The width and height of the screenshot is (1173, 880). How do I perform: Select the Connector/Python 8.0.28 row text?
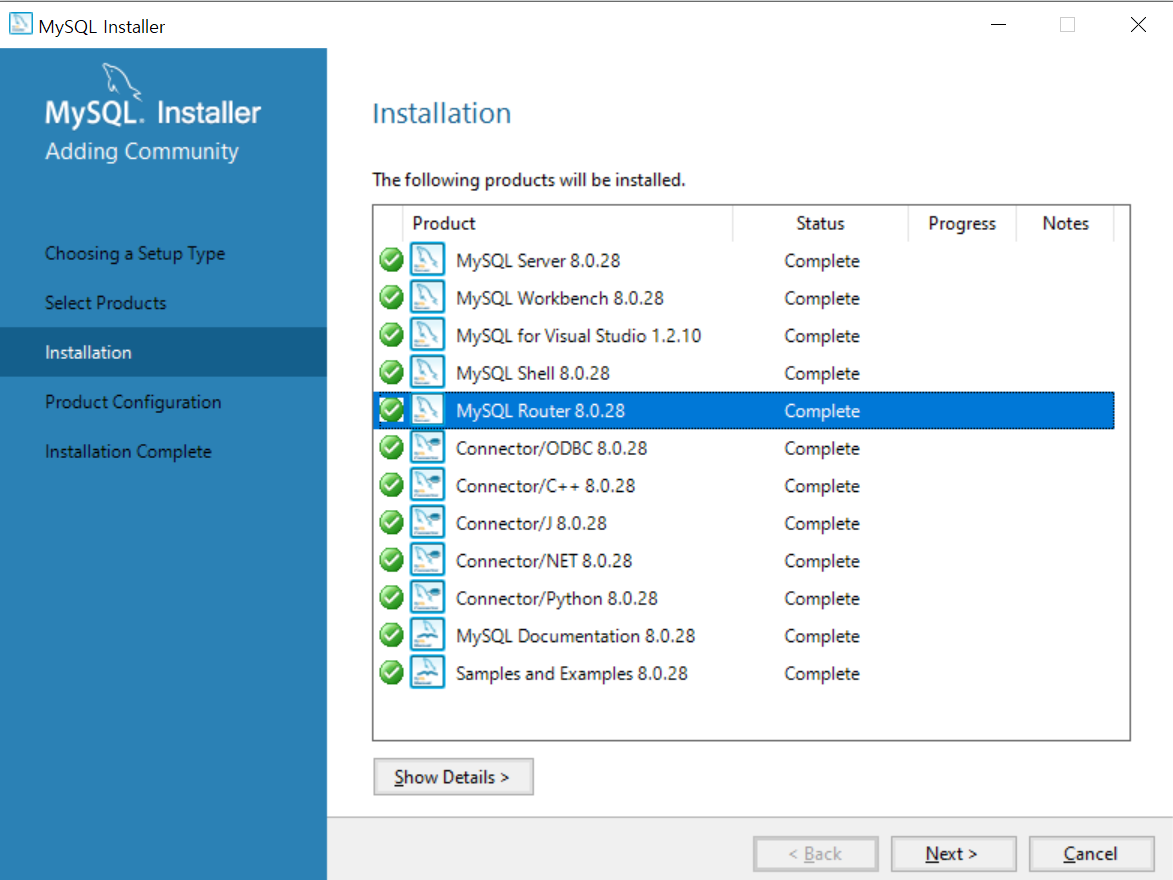tap(557, 598)
